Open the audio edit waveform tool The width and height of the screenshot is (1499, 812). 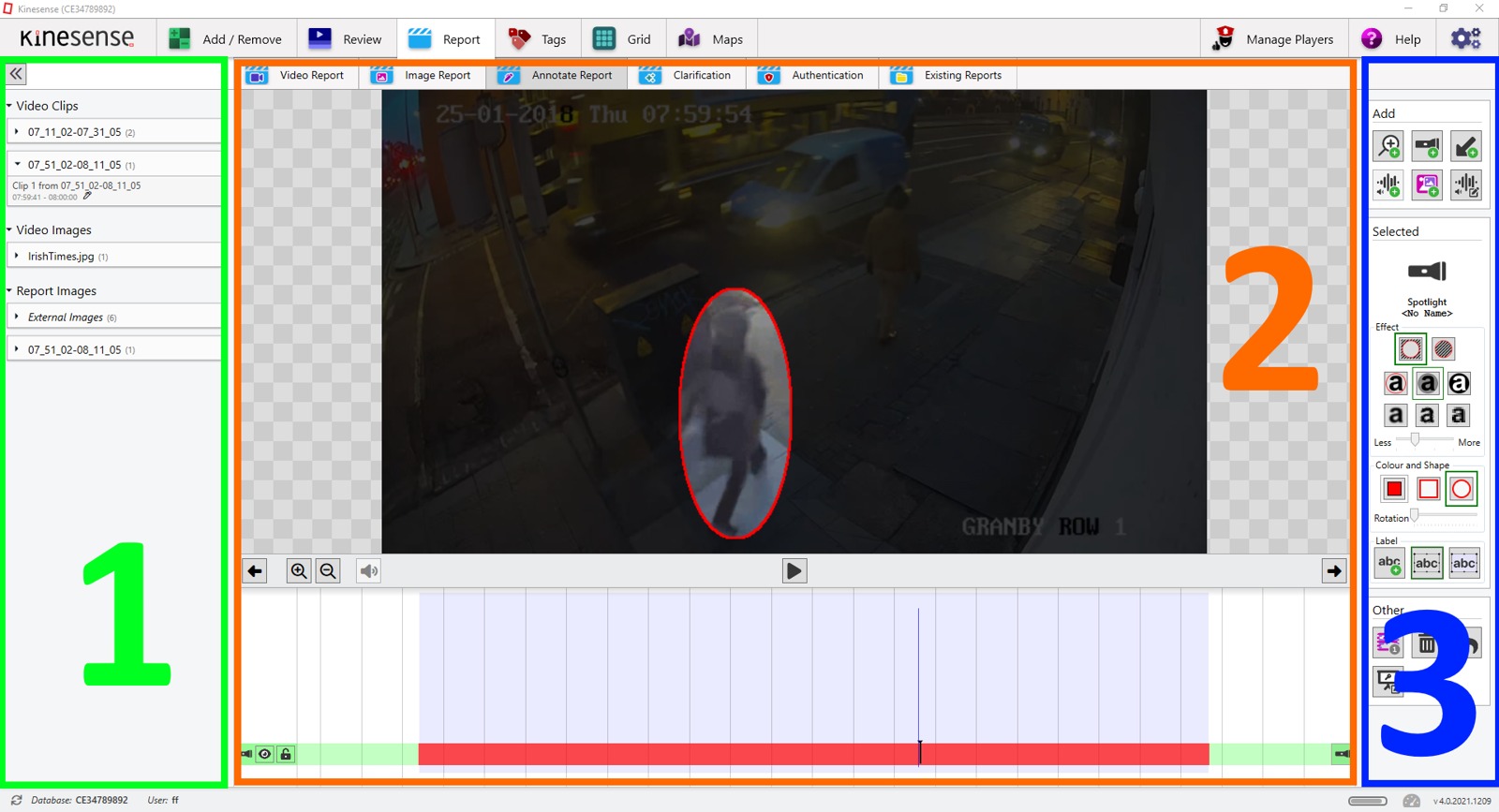[x=1465, y=185]
